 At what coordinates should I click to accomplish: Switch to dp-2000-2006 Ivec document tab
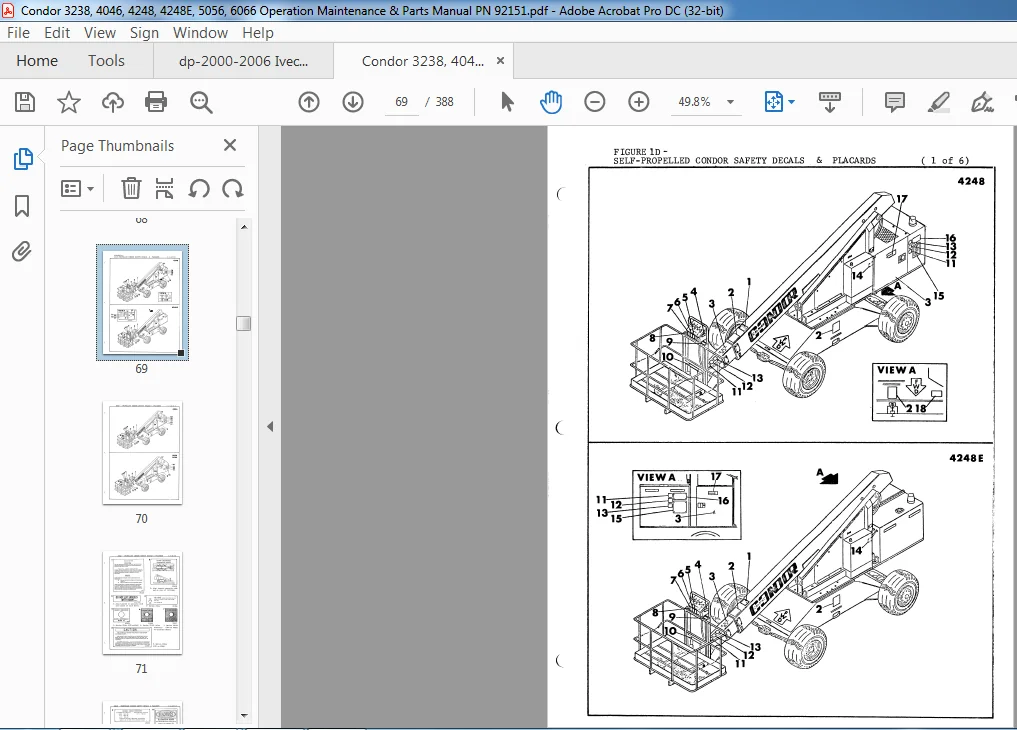(243, 61)
